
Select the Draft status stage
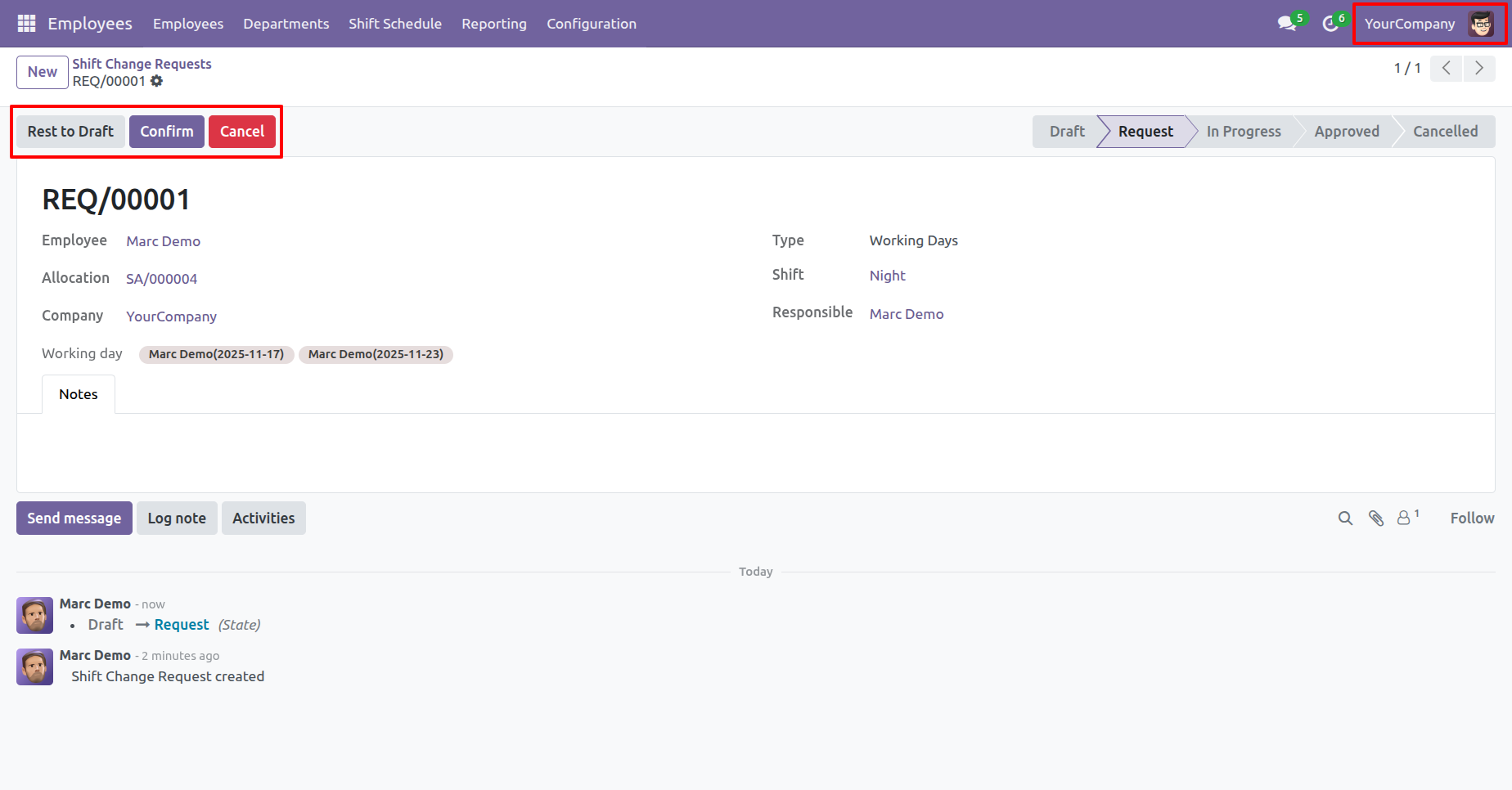pos(1067,132)
